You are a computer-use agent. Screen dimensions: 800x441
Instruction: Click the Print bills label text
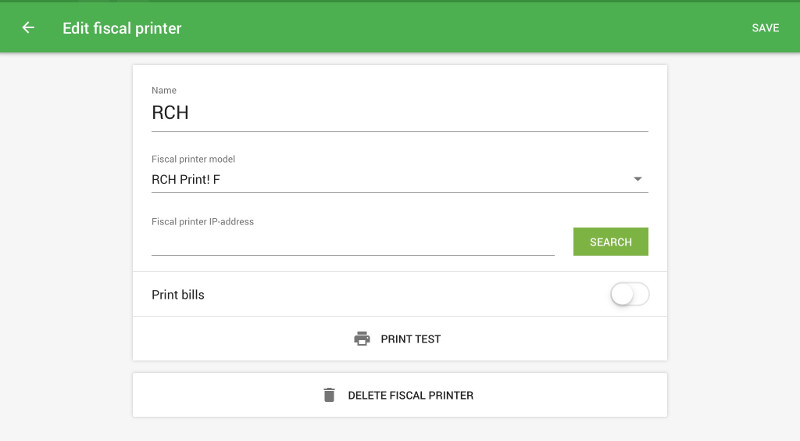(x=178, y=295)
